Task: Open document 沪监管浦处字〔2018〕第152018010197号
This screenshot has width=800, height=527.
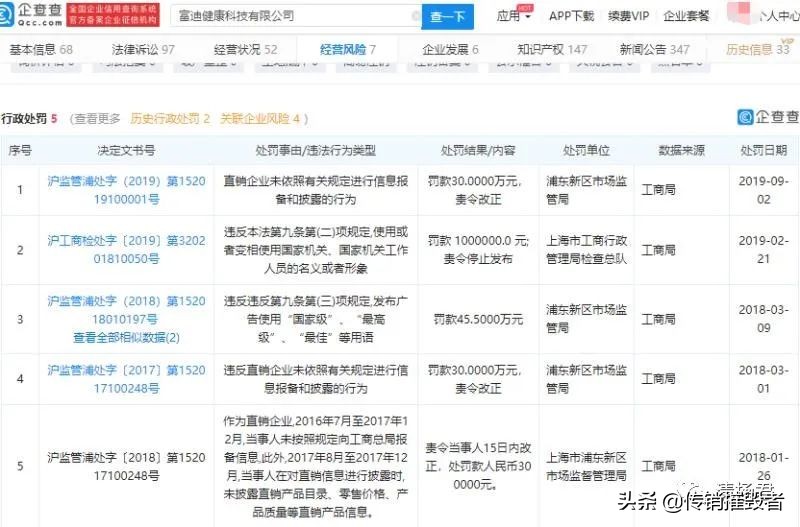Action: (x=127, y=310)
